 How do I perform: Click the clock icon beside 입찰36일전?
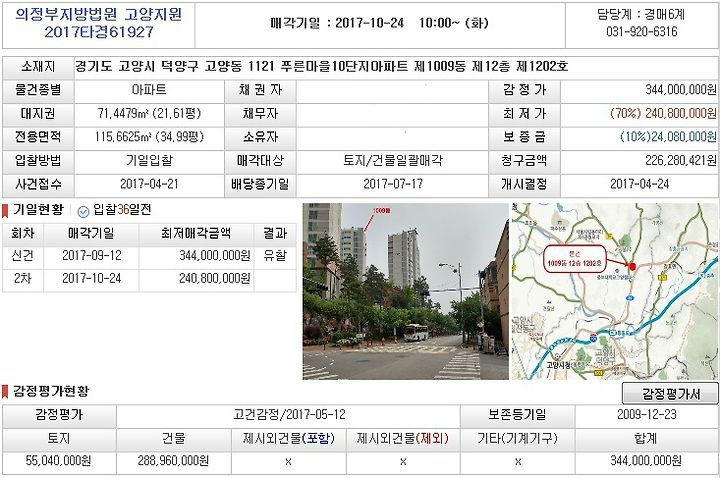[x=83, y=211]
